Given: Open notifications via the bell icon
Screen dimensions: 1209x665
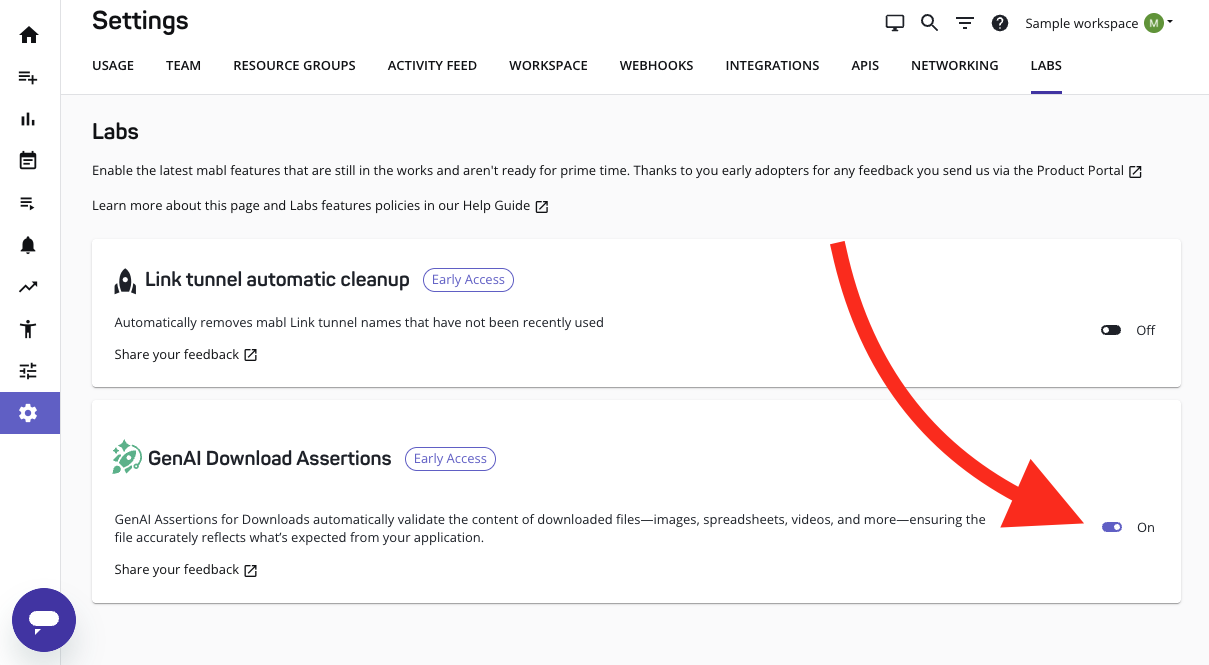Looking at the screenshot, I should pos(29,244).
